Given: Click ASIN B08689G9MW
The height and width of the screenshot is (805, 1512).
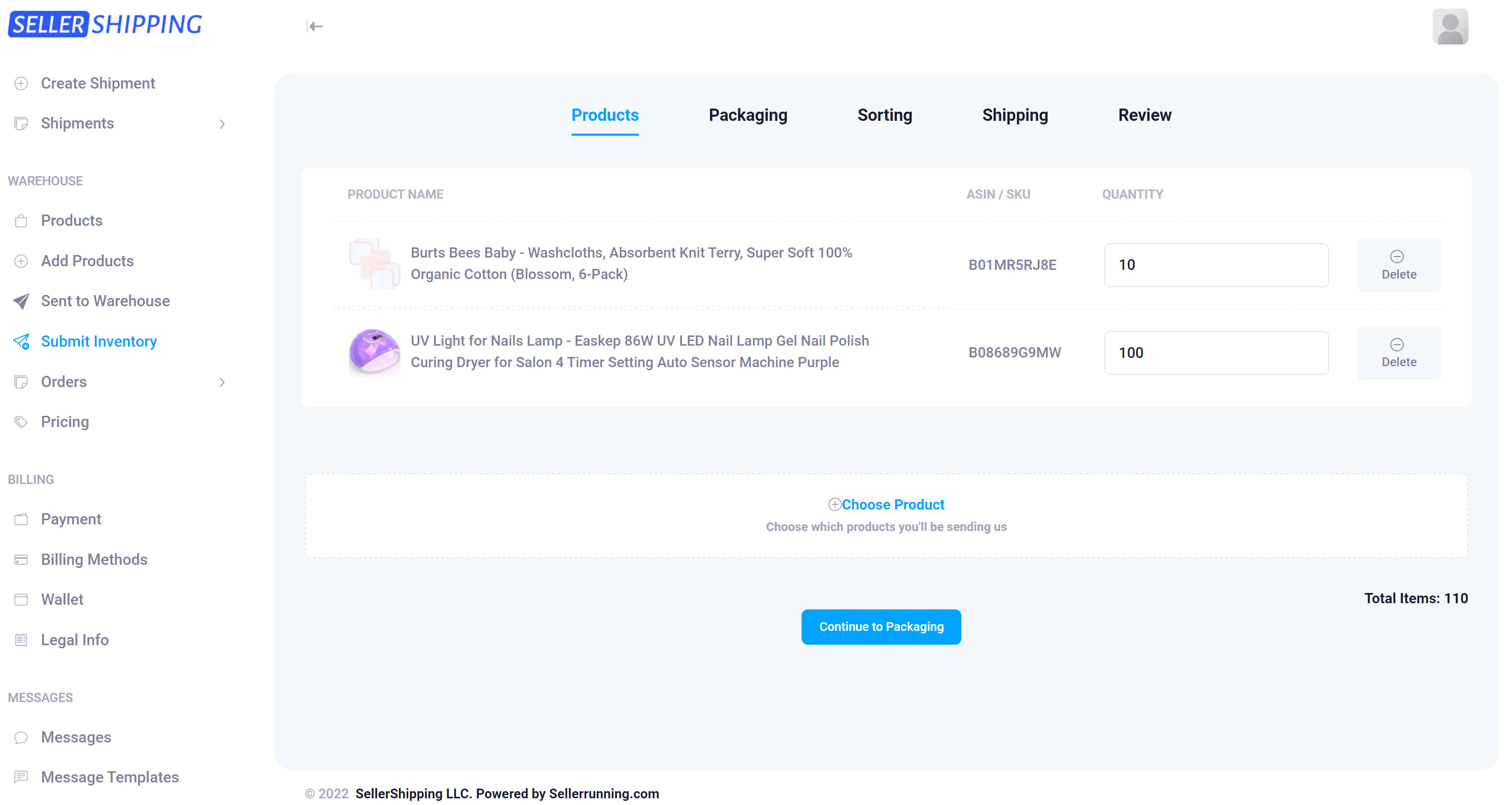Looking at the screenshot, I should click(x=1014, y=353).
